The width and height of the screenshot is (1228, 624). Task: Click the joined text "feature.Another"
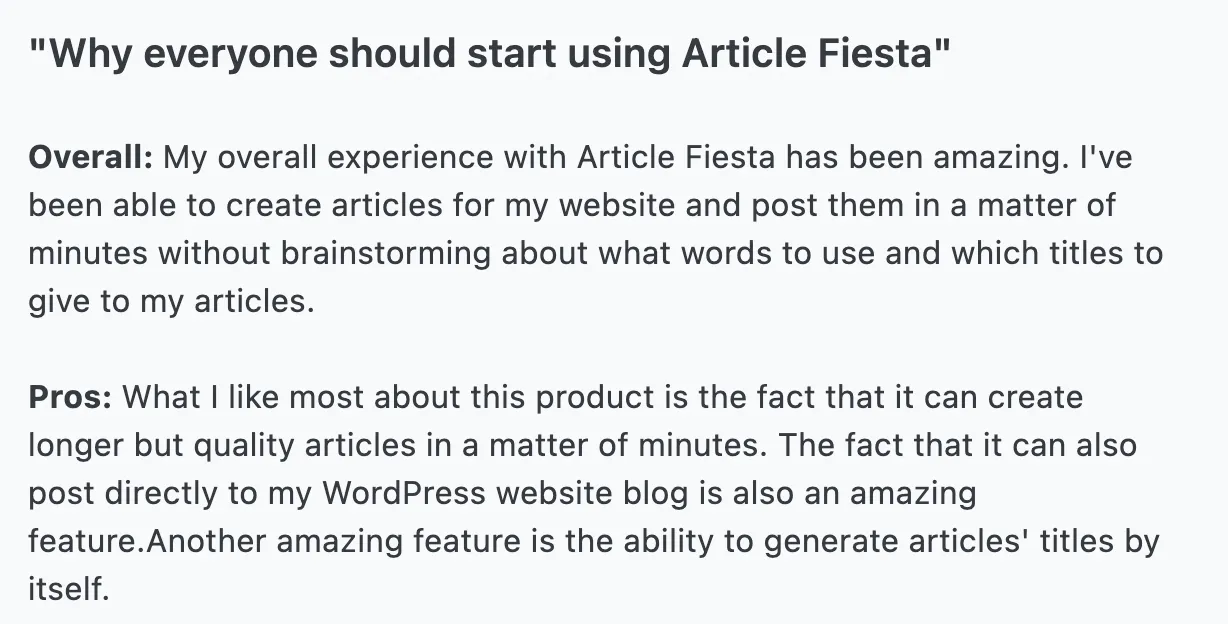tap(147, 541)
